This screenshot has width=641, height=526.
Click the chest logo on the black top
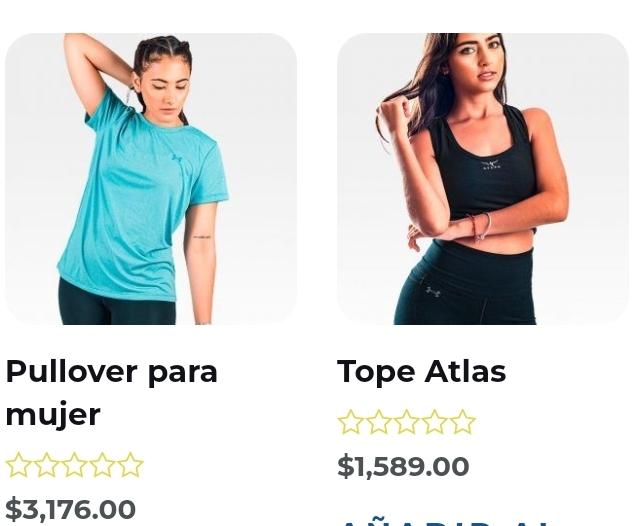[x=491, y=165]
